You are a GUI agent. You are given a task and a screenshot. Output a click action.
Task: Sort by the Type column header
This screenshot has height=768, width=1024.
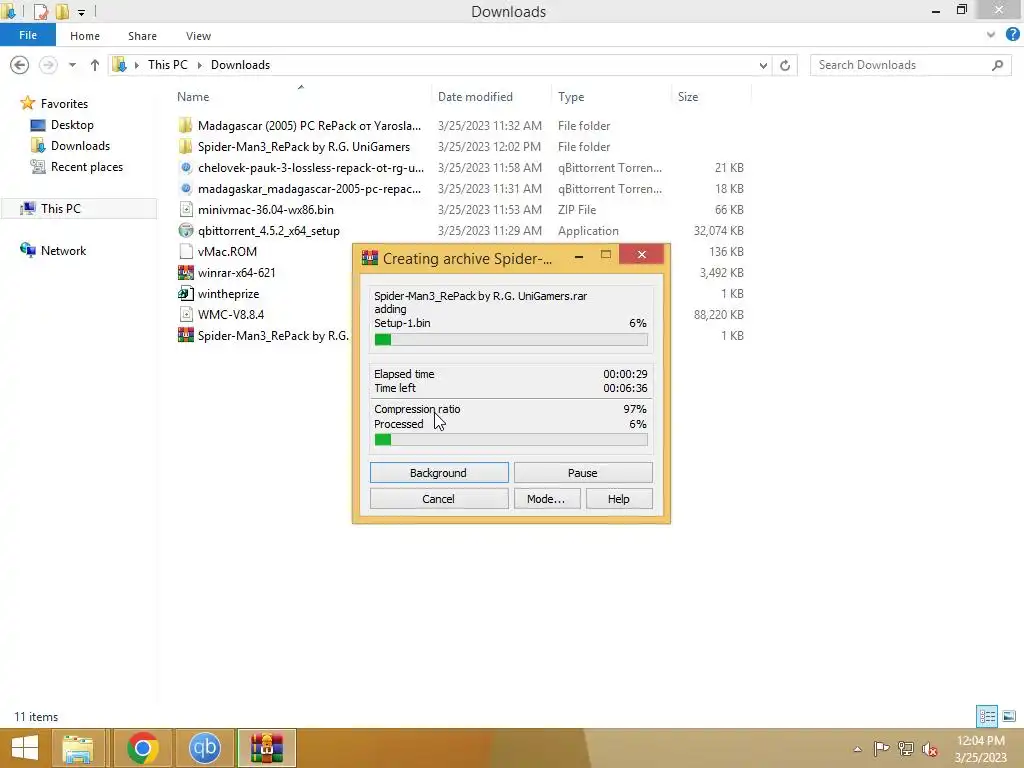[x=571, y=97]
